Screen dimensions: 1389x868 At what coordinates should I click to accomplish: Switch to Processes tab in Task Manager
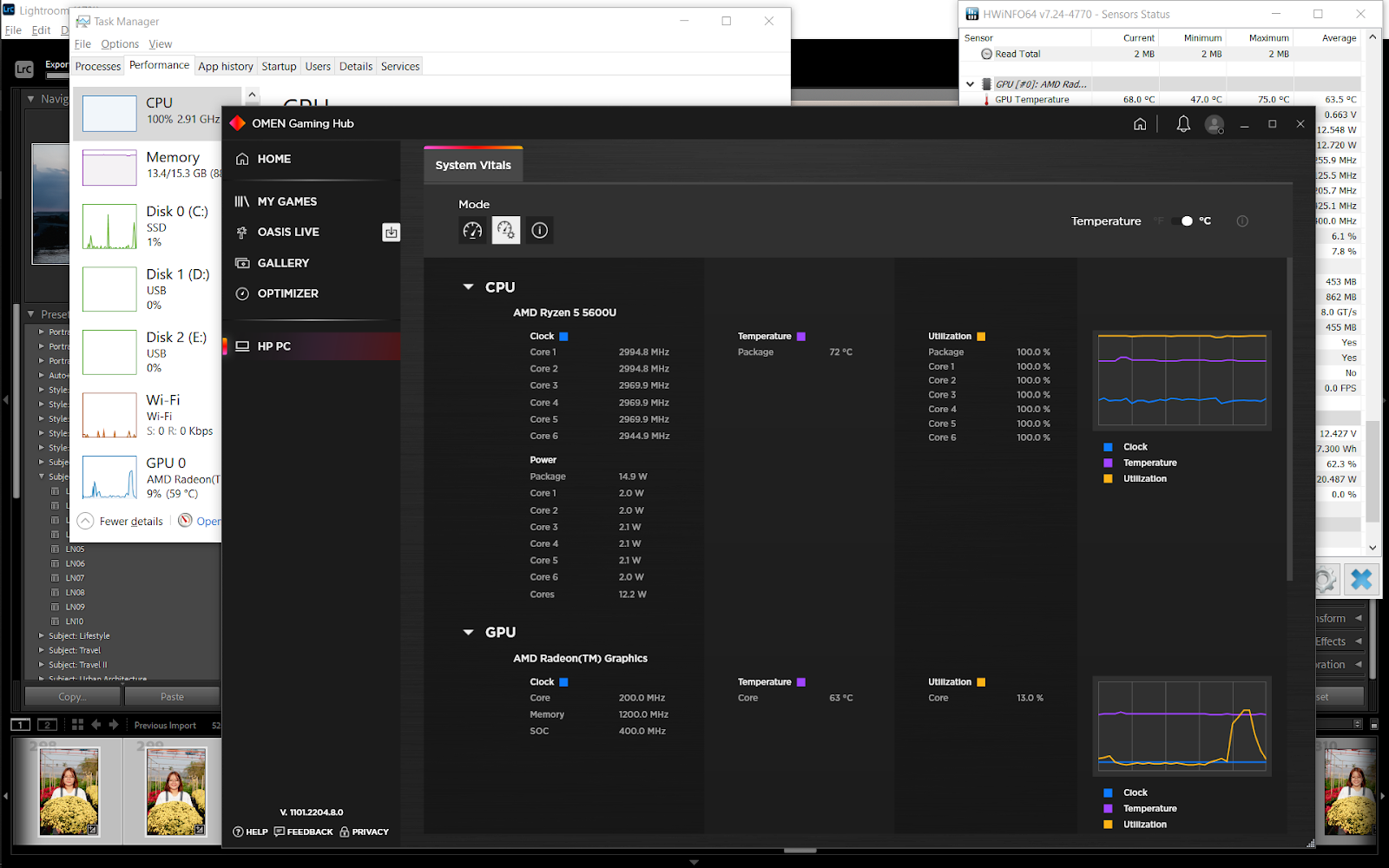point(98,66)
